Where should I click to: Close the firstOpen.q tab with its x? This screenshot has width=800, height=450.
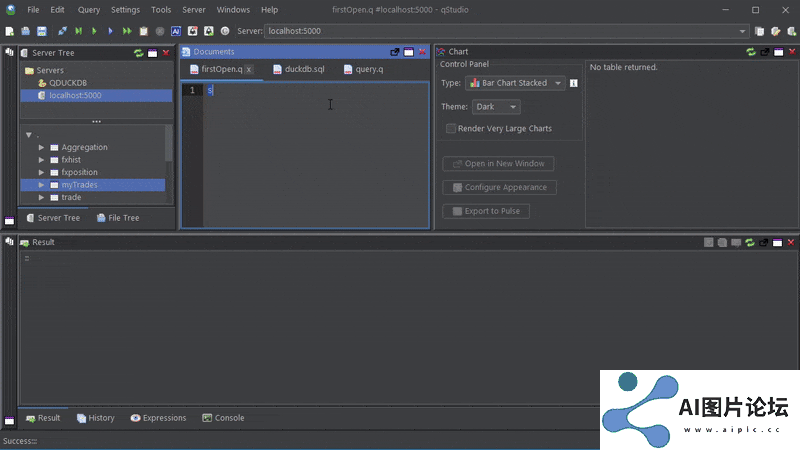tap(248, 69)
